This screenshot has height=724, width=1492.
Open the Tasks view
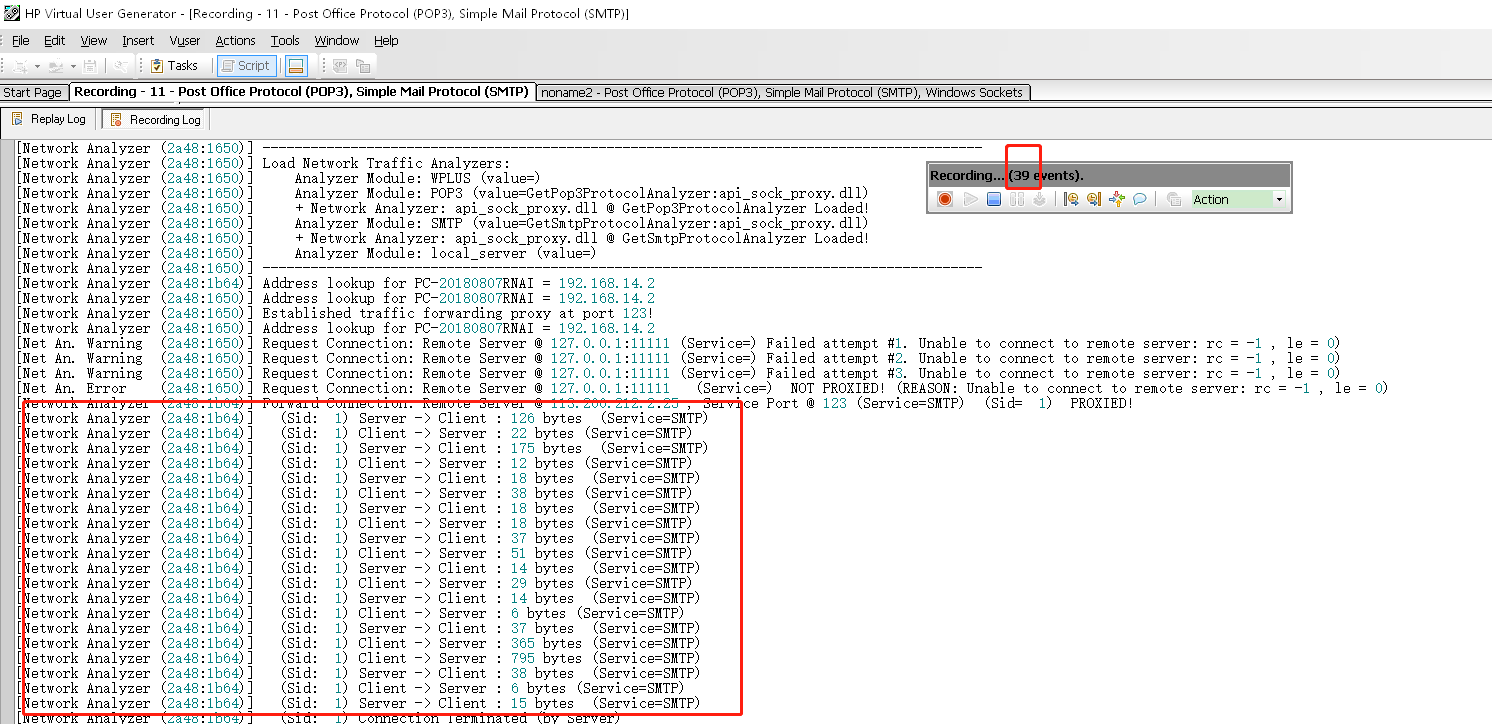(174, 66)
